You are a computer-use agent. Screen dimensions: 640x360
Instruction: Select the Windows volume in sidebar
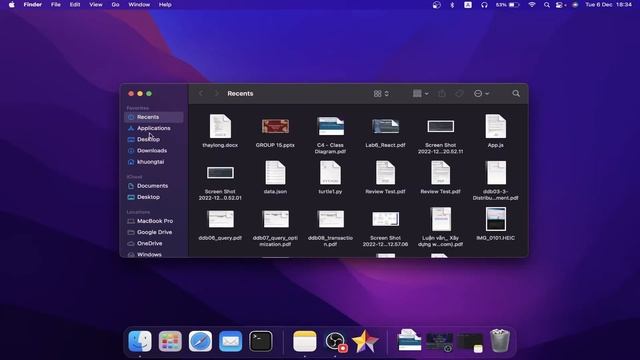(153, 254)
